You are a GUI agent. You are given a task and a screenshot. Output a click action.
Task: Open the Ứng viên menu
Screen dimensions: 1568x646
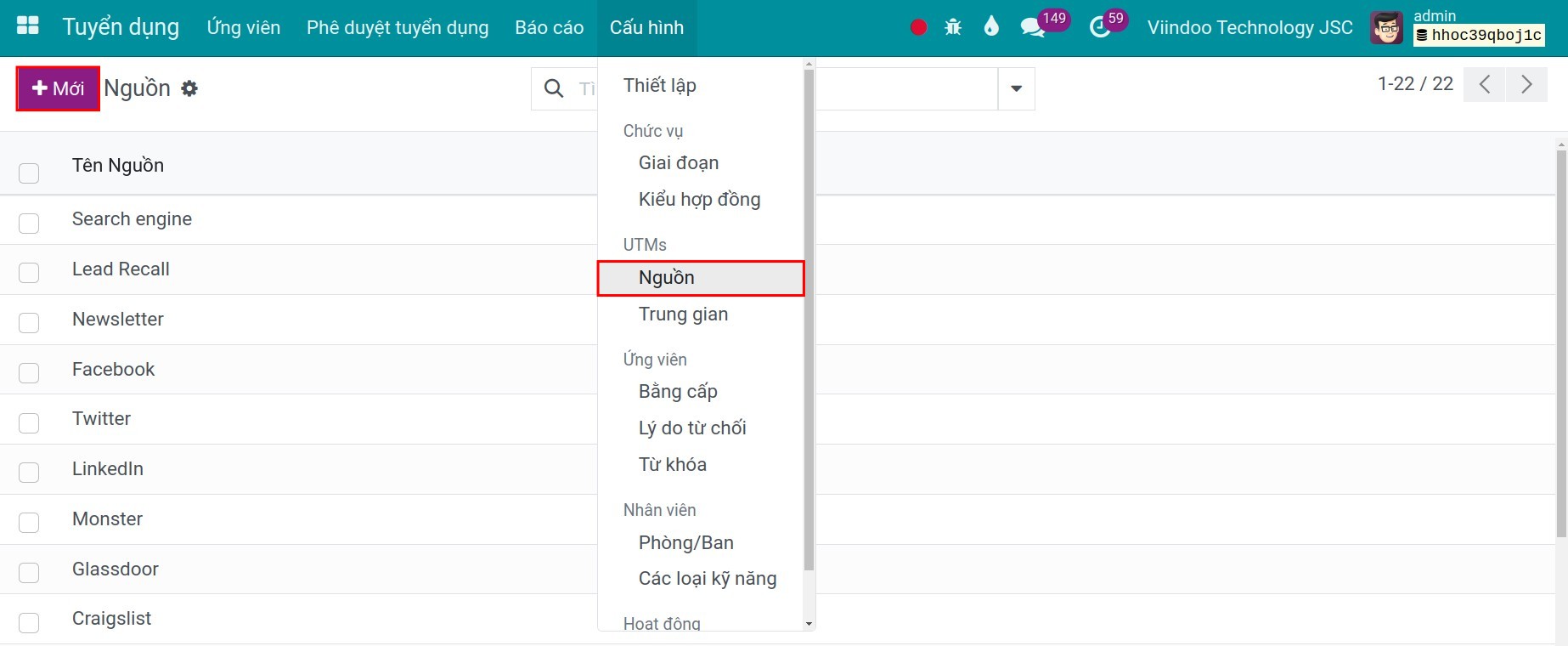244,28
